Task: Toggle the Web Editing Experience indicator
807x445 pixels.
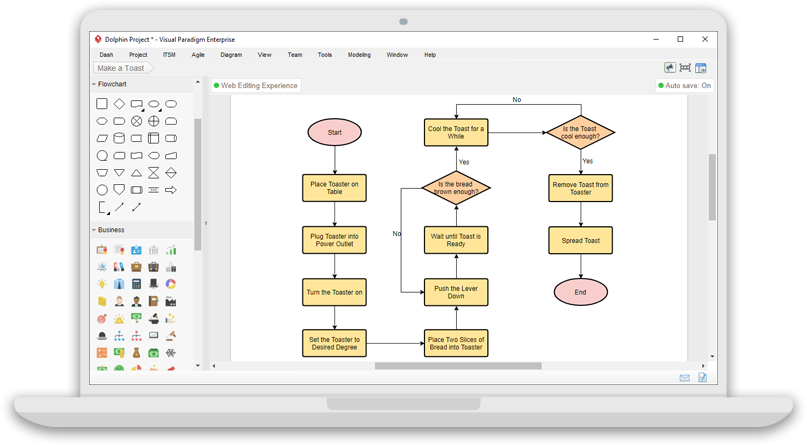Action: 256,86
